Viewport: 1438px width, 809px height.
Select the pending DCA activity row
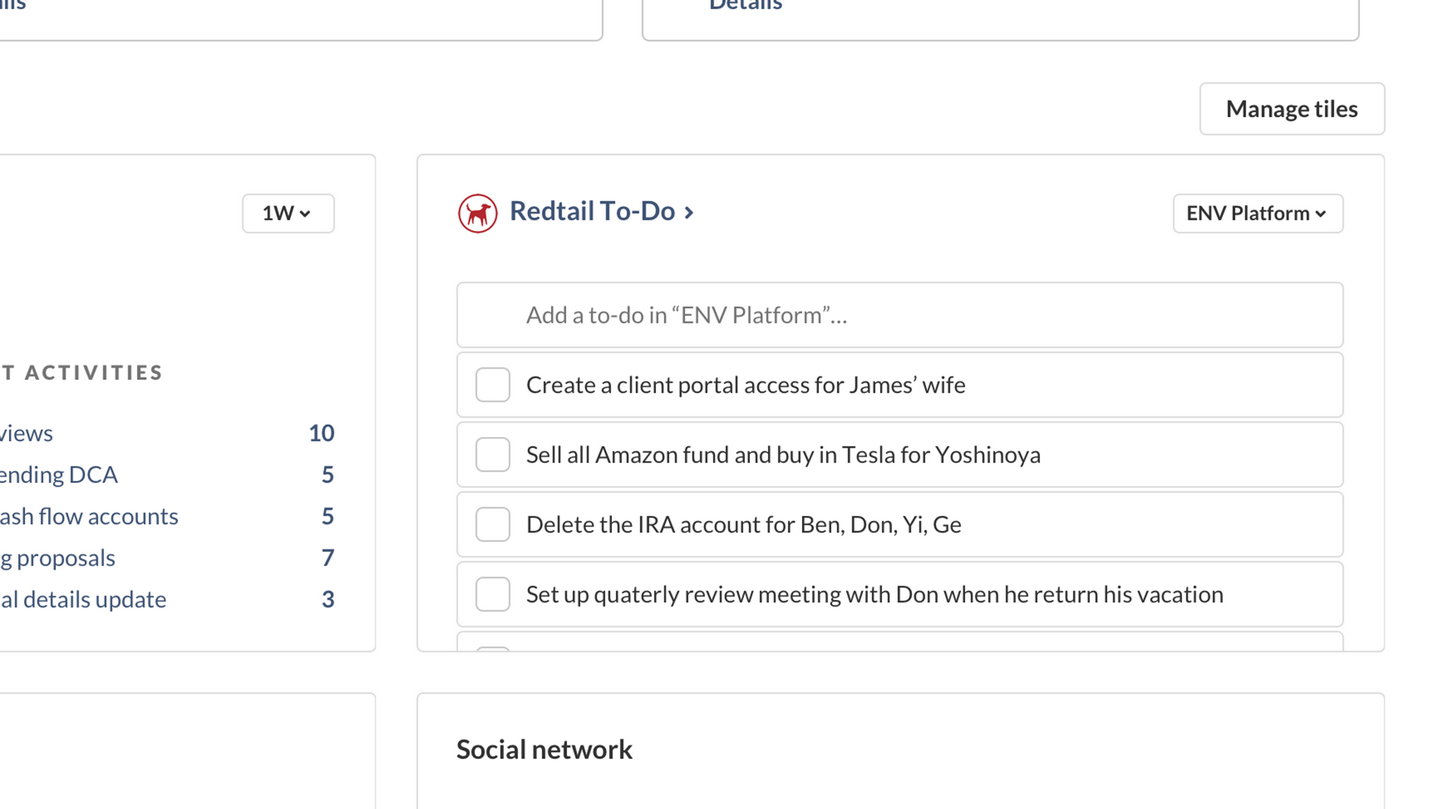coord(58,474)
